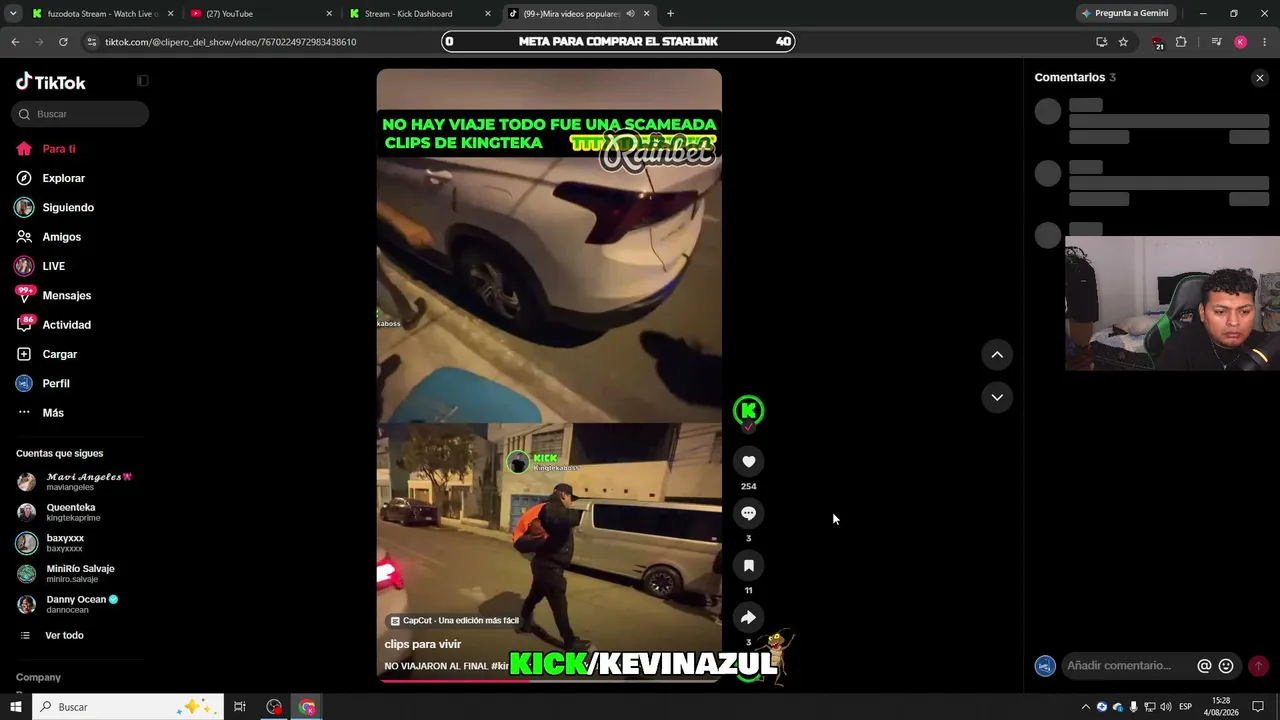Click Pregunta a Gemini button

pos(1125,14)
